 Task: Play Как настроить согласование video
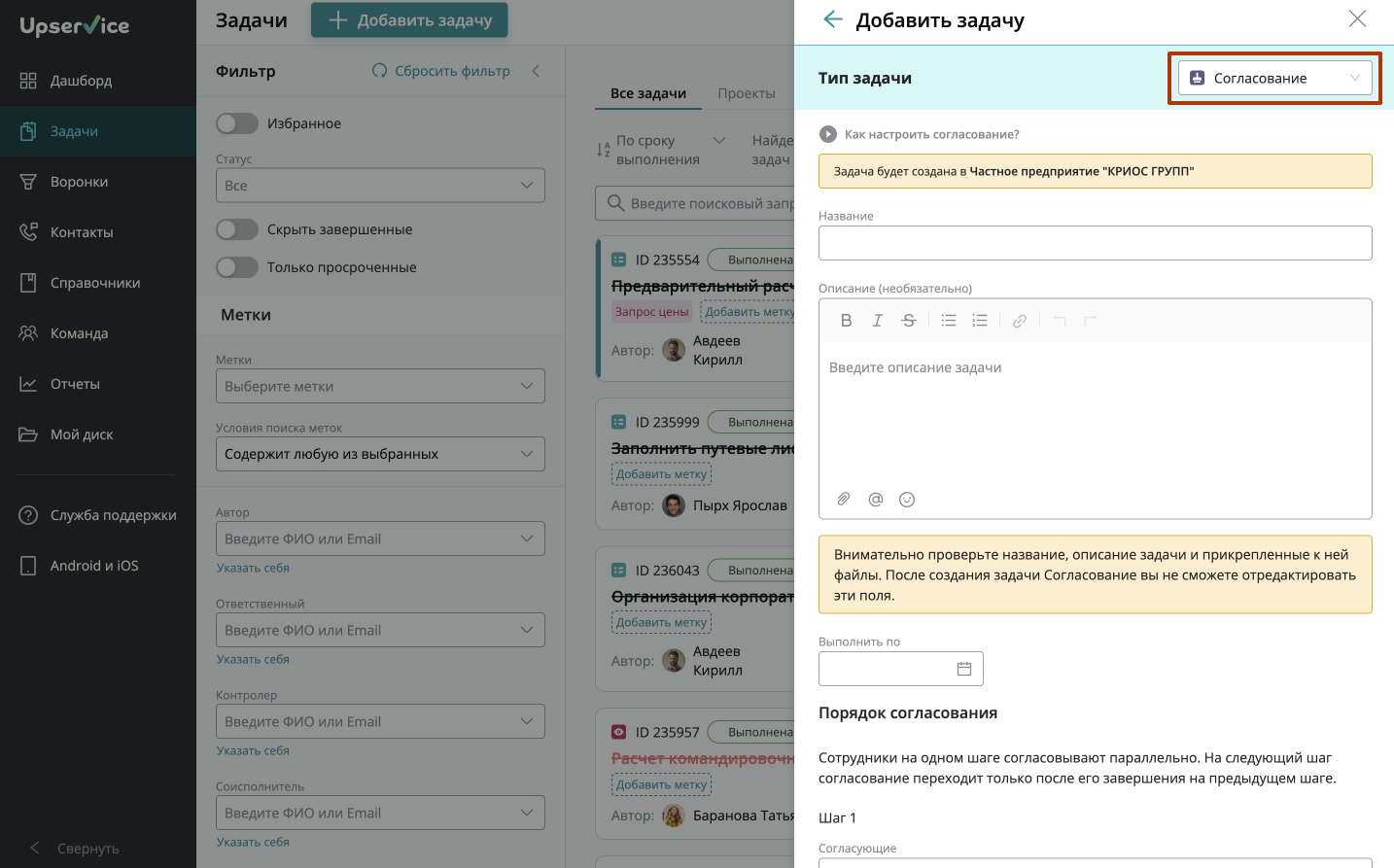pyautogui.click(x=827, y=134)
